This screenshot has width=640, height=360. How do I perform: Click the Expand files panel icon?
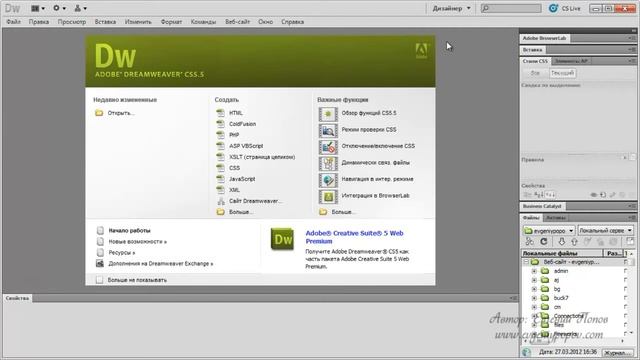(630, 242)
